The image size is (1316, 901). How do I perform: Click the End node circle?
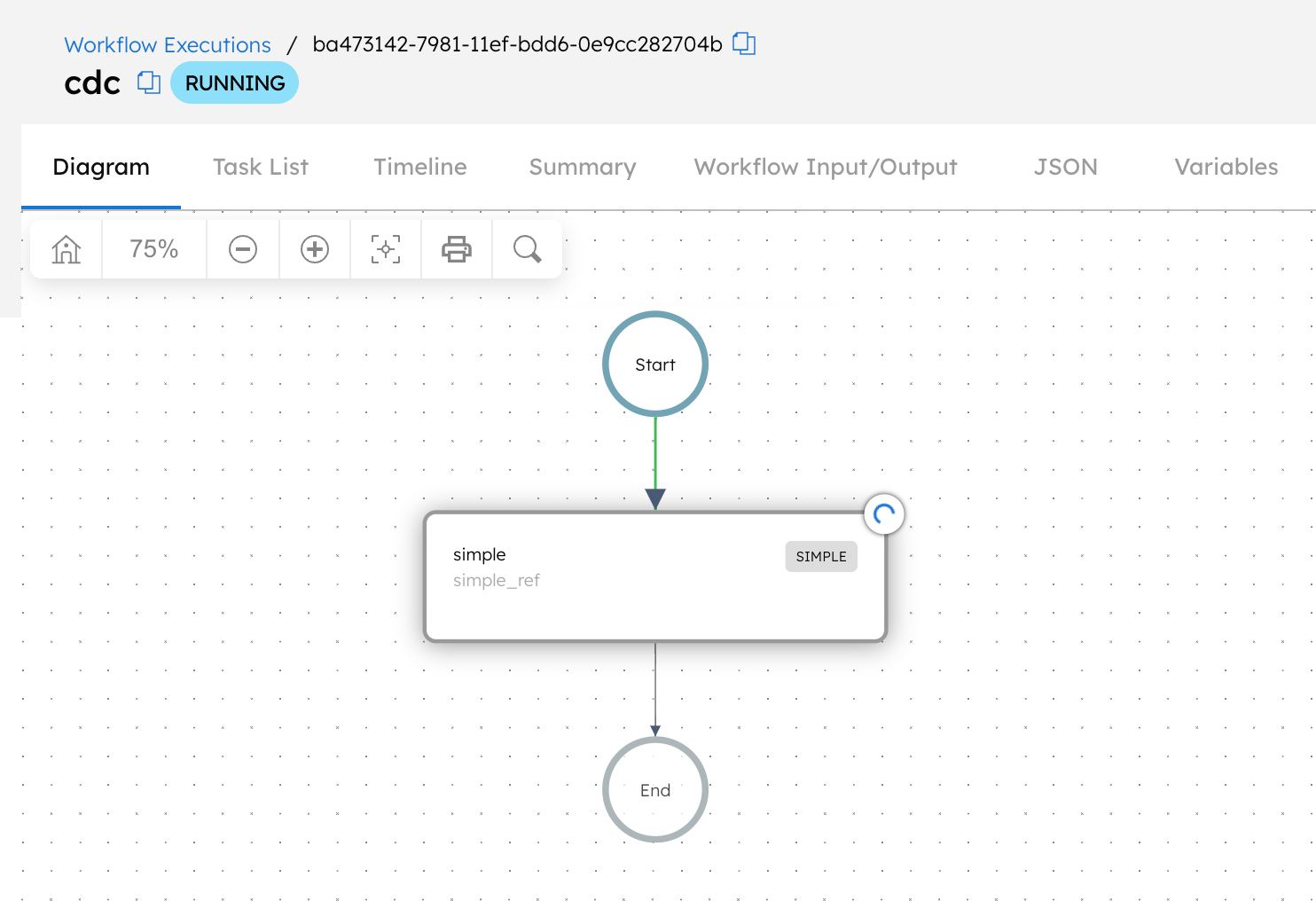pos(655,790)
